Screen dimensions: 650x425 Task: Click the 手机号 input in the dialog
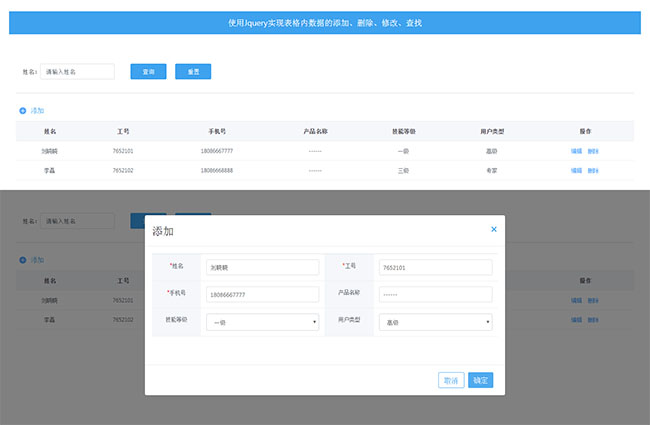(x=262, y=295)
